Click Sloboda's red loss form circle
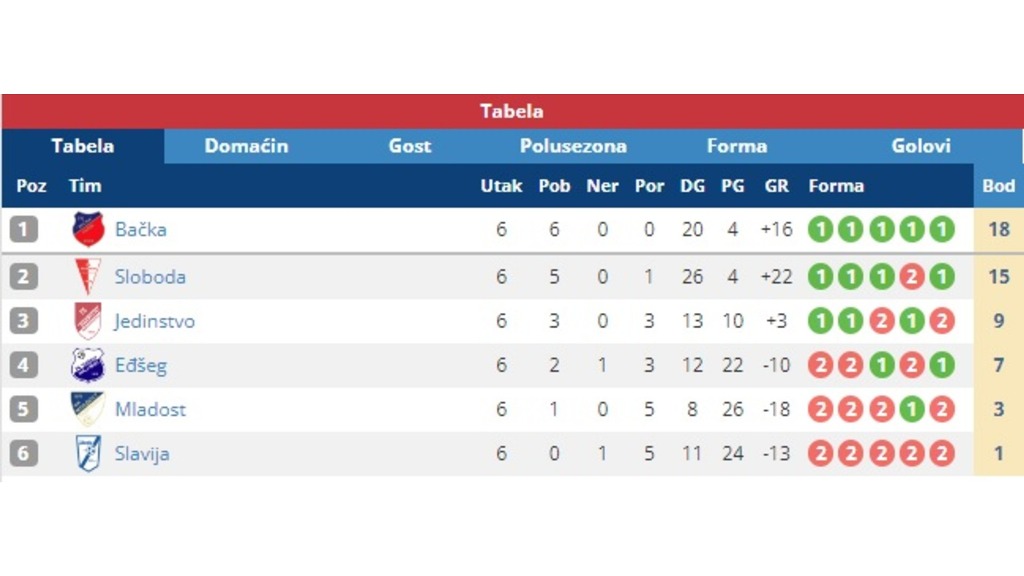This screenshot has width=1024, height=576. click(x=912, y=277)
